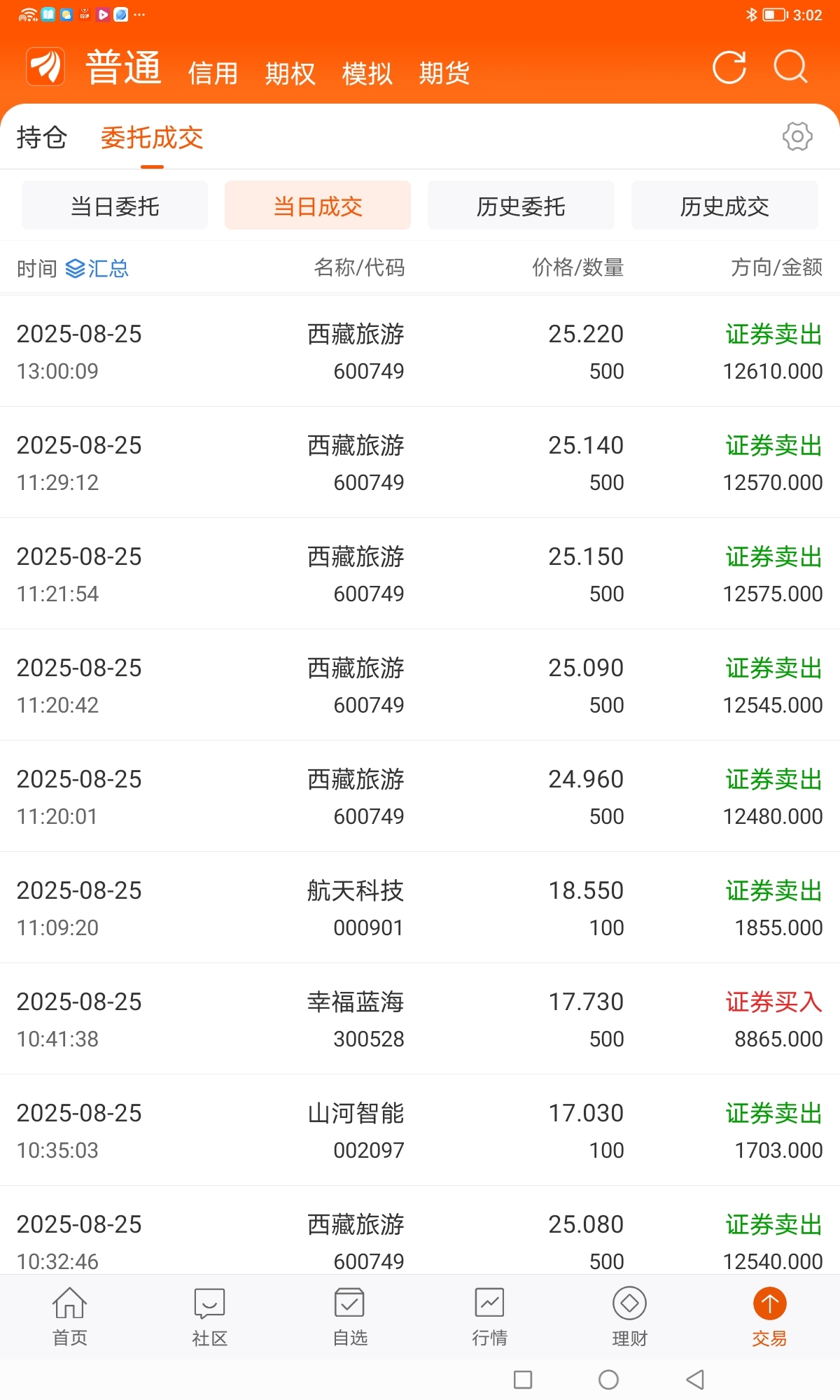Select 历史成交 button
Screen dimensions: 840x1400
pos(724,205)
